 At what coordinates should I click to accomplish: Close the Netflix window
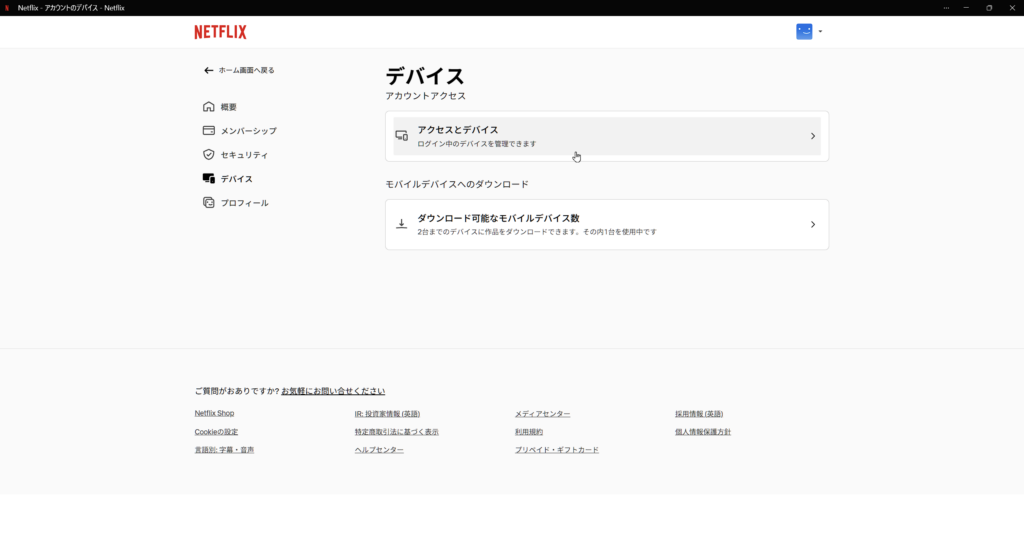coord(1012,8)
